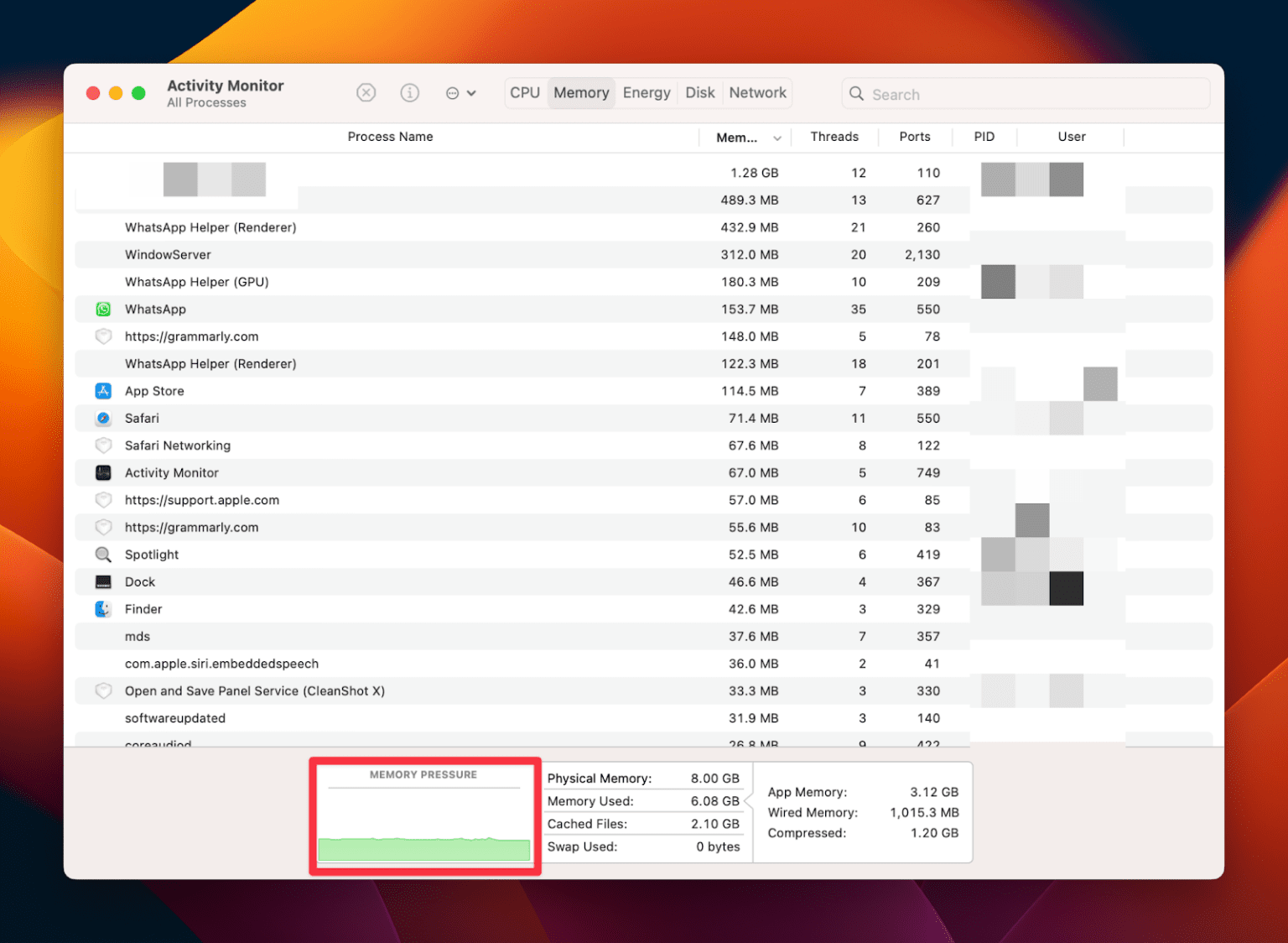
Task: Click the App Store icon
Action: click(103, 390)
